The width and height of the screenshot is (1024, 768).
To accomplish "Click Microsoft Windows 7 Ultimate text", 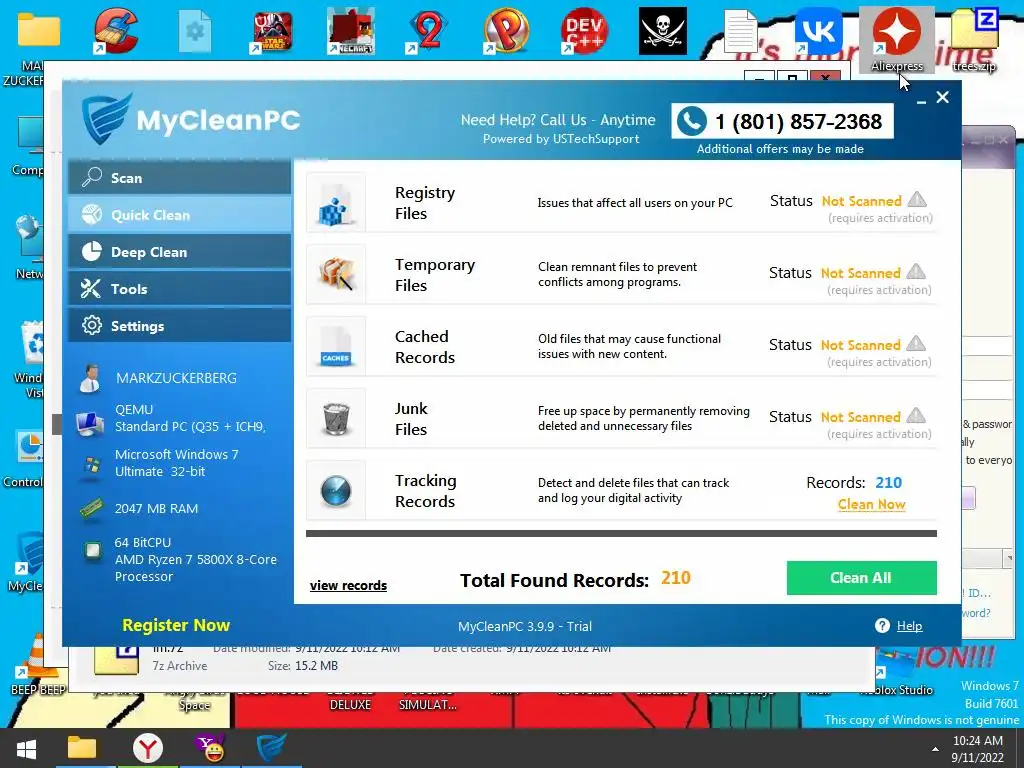I will pos(176,462).
